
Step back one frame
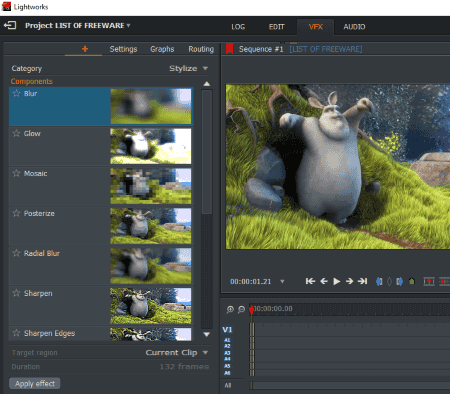click(x=324, y=282)
